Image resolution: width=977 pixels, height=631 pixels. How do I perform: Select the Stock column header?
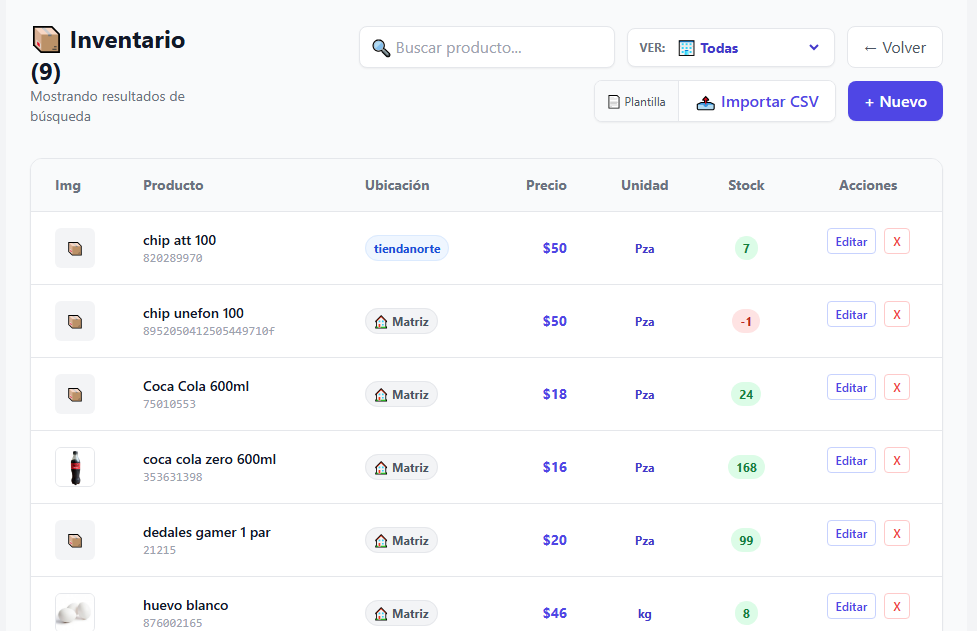(x=746, y=185)
